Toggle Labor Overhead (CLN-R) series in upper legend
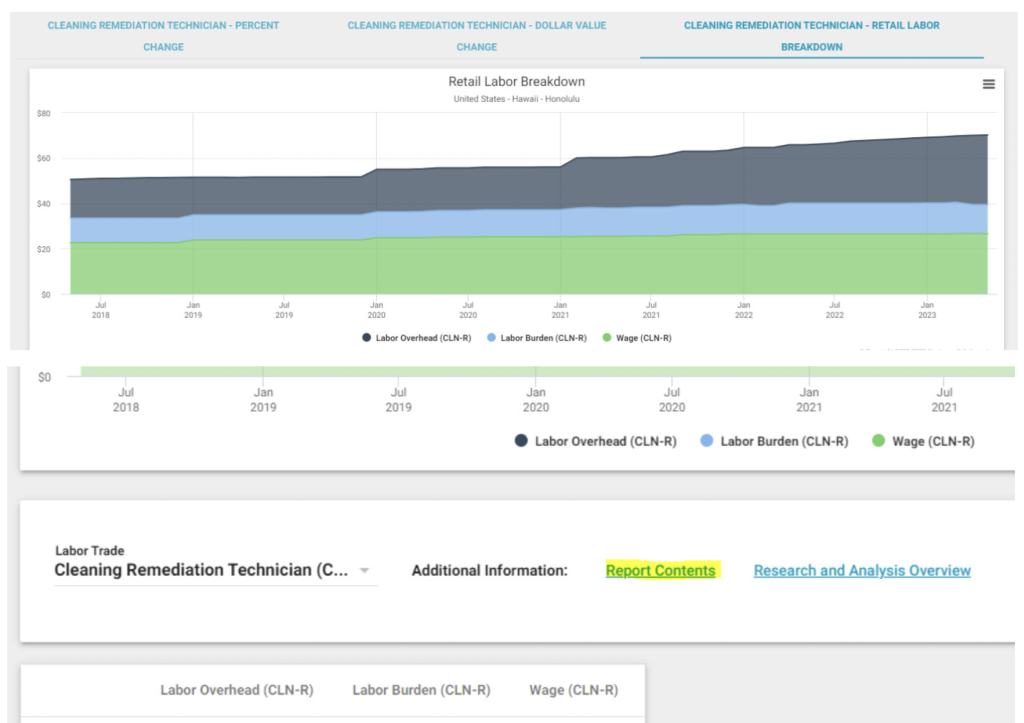 coord(416,338)
